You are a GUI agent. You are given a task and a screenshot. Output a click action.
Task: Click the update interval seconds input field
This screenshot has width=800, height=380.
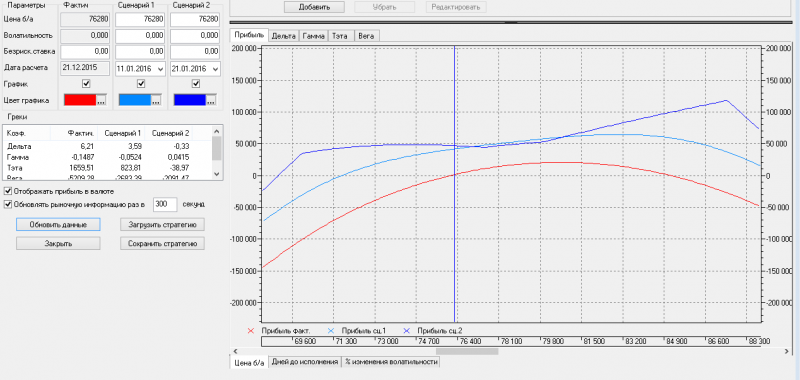[x=165, y=204]
